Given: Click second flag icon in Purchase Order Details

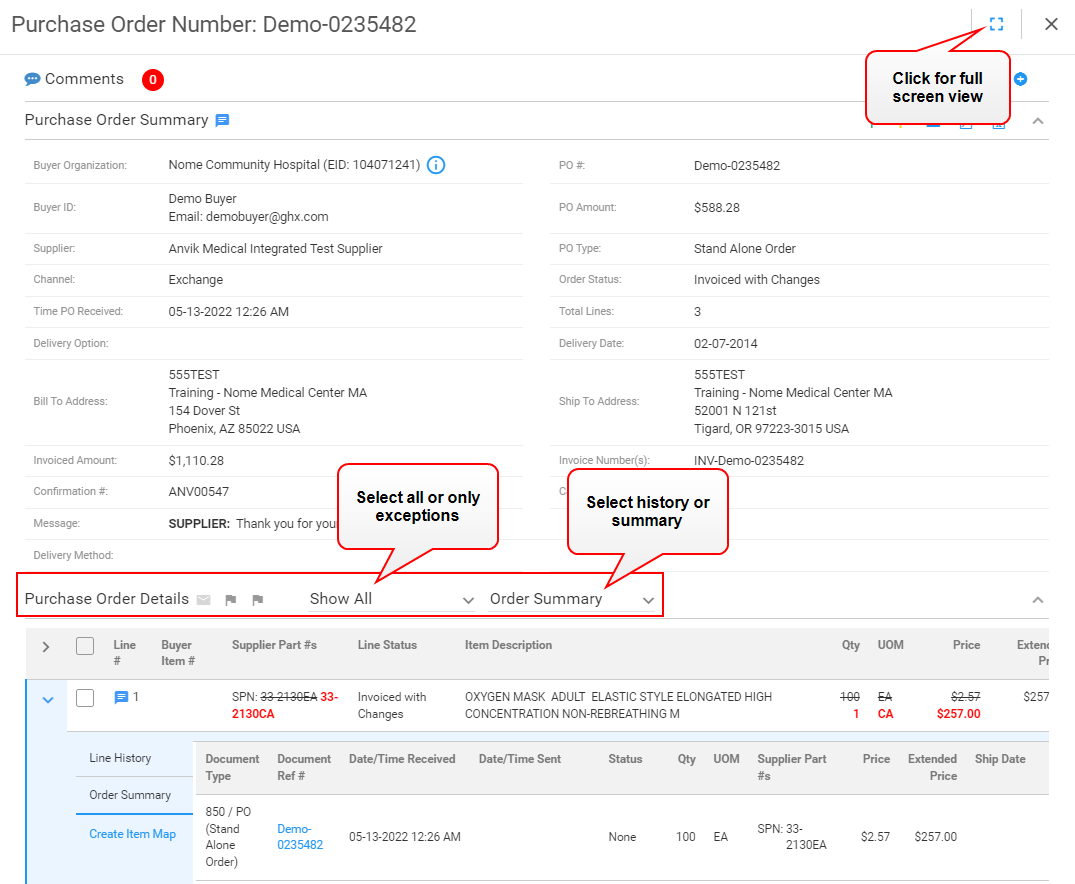Looking at the screenshot, I should pos(257,600).
